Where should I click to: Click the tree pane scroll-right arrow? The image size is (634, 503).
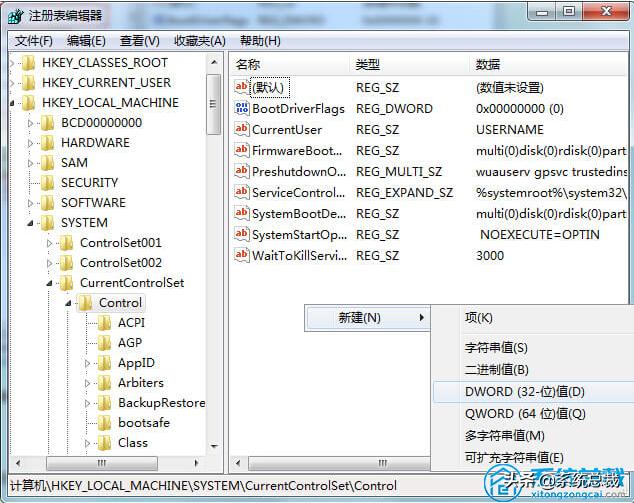(197, 463)
